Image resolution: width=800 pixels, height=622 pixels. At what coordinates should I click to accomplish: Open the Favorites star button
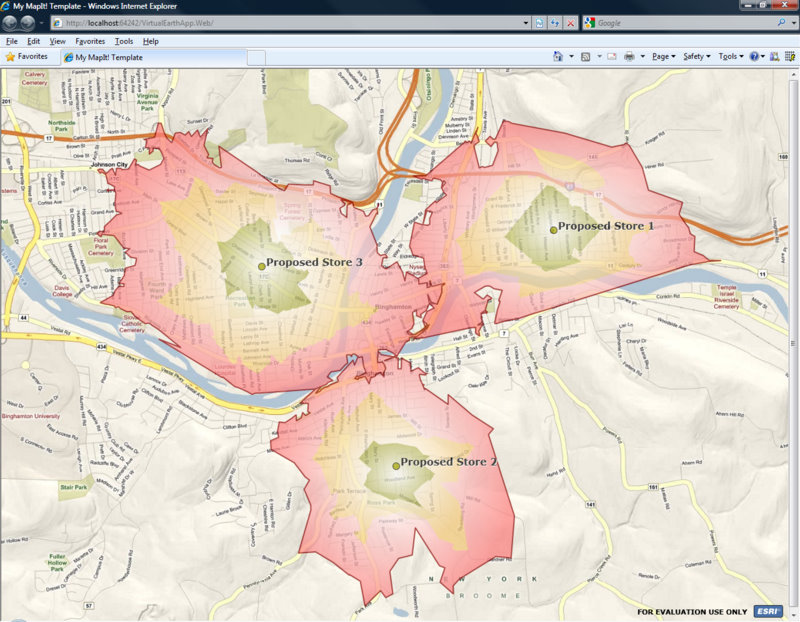(27, 57)
